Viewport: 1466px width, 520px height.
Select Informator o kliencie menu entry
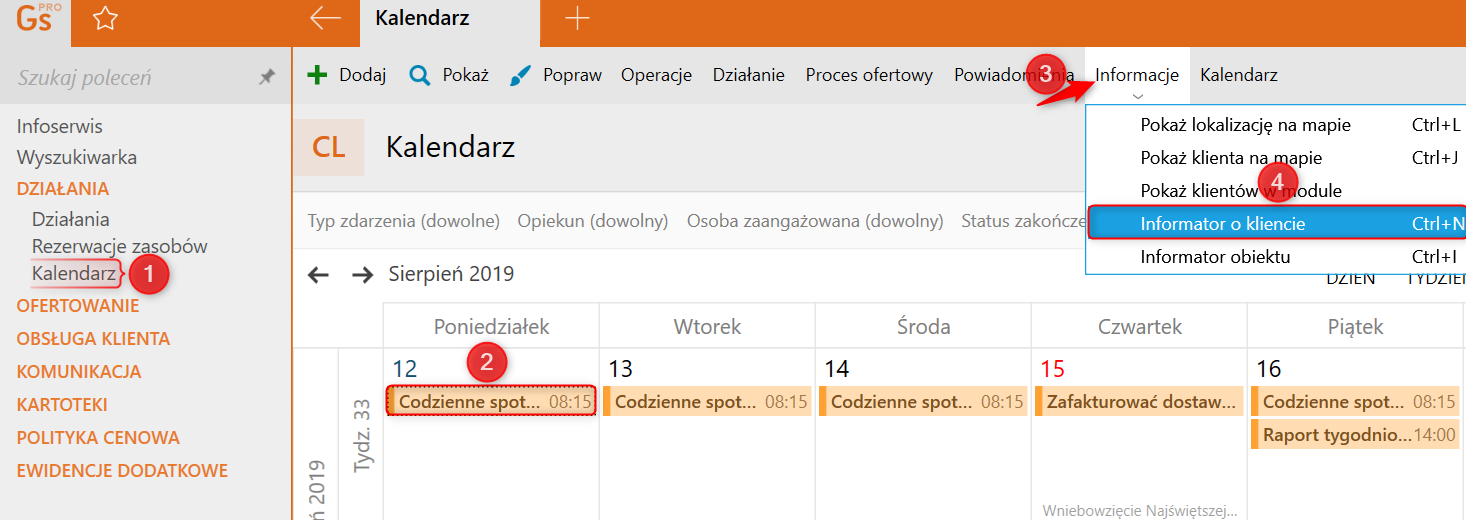(1222, 224)
